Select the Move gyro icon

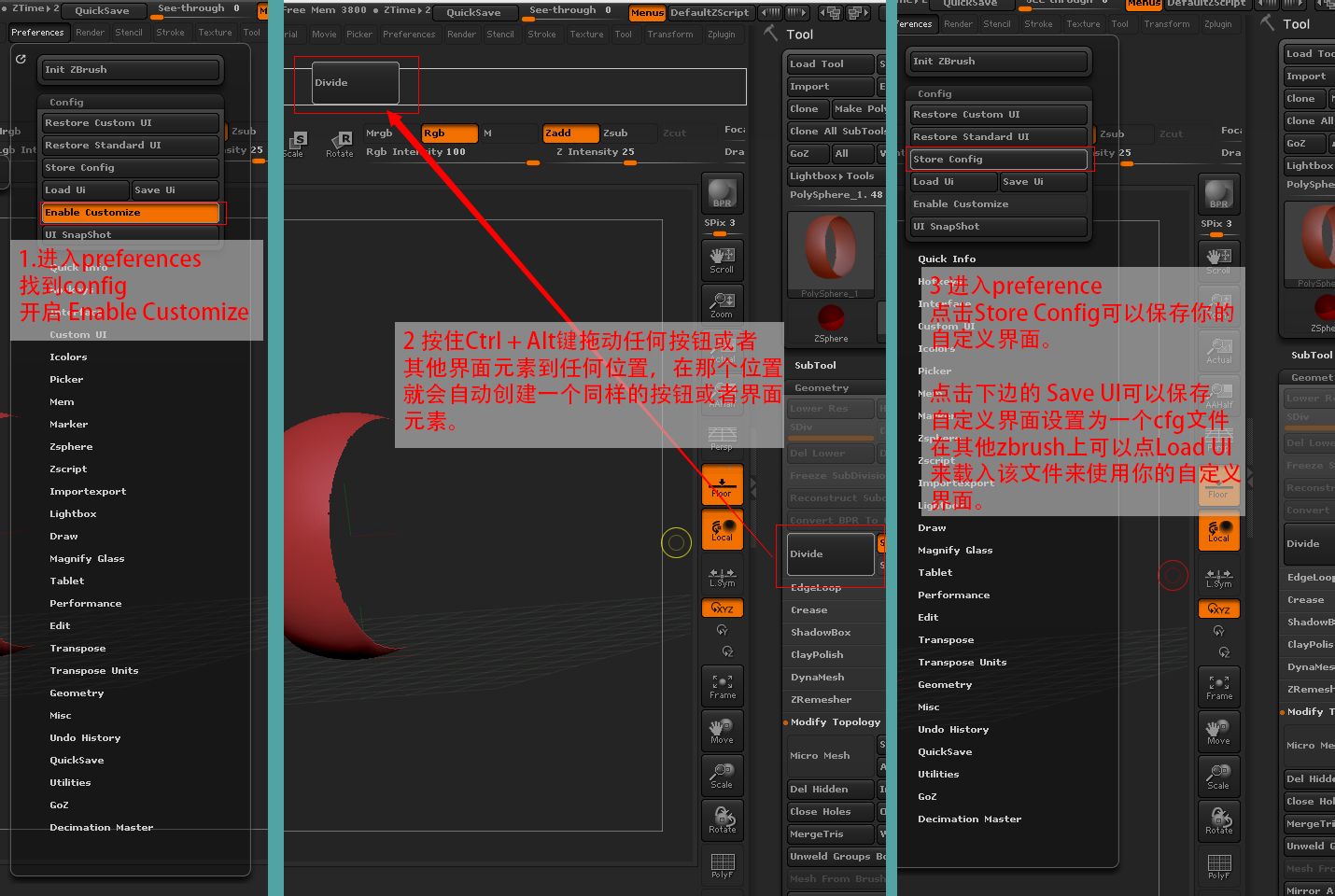click(x=722, y=731)
